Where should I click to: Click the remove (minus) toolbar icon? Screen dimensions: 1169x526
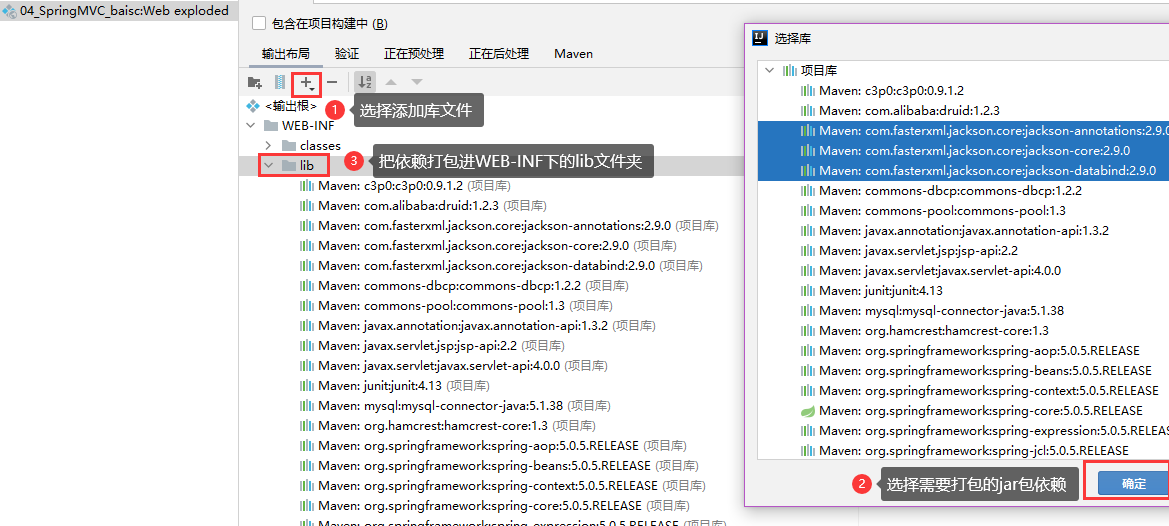tap(332, 82)
